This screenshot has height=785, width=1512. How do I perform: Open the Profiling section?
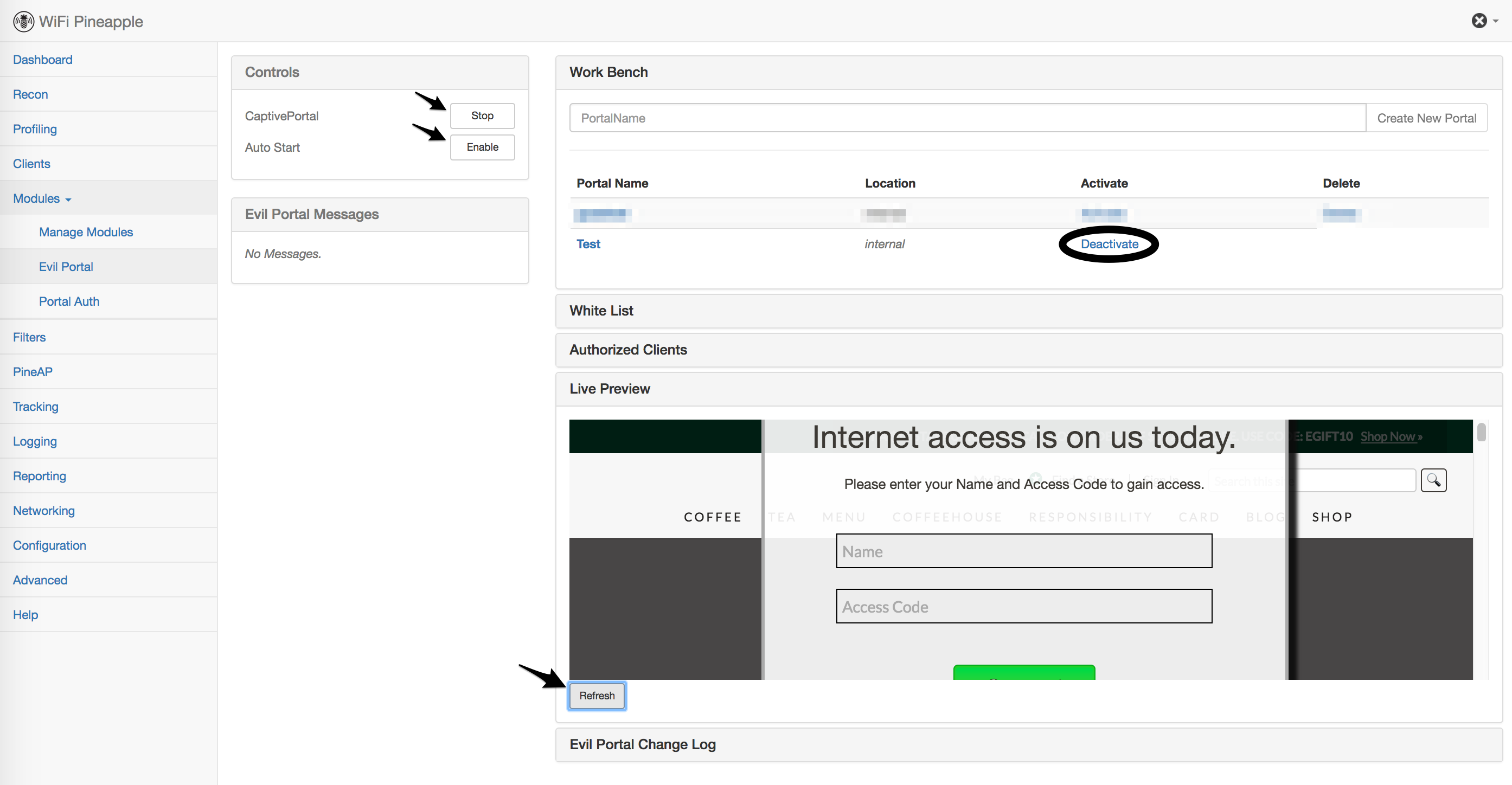tap(35, 128)
